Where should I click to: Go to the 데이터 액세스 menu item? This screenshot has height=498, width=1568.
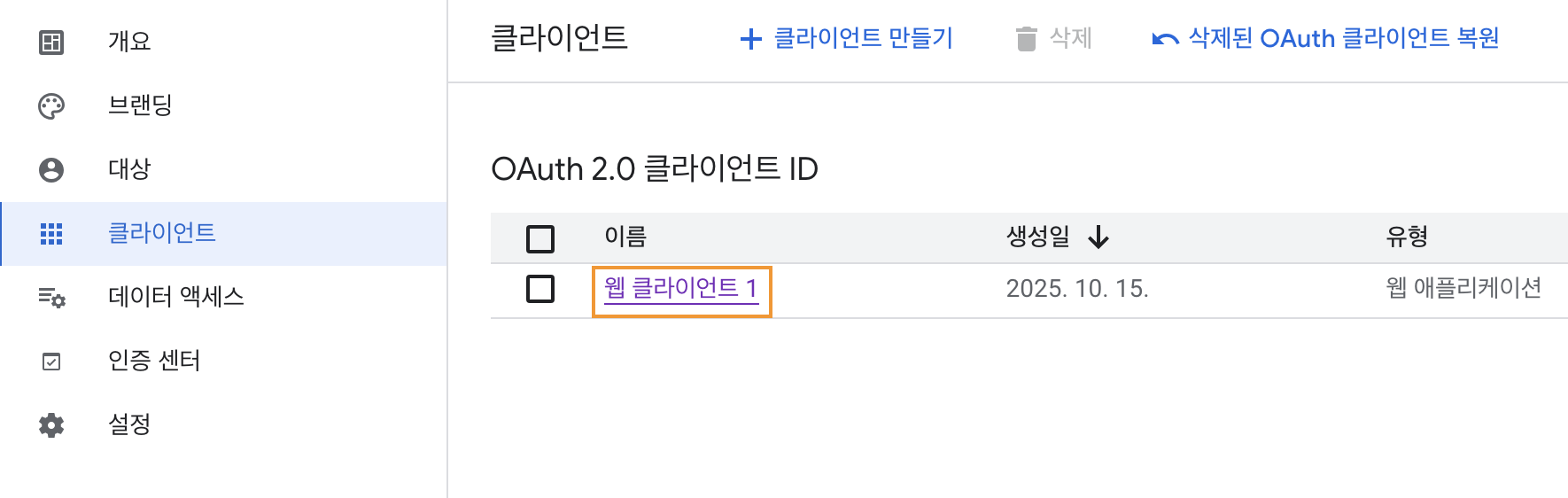pos(175,297)
